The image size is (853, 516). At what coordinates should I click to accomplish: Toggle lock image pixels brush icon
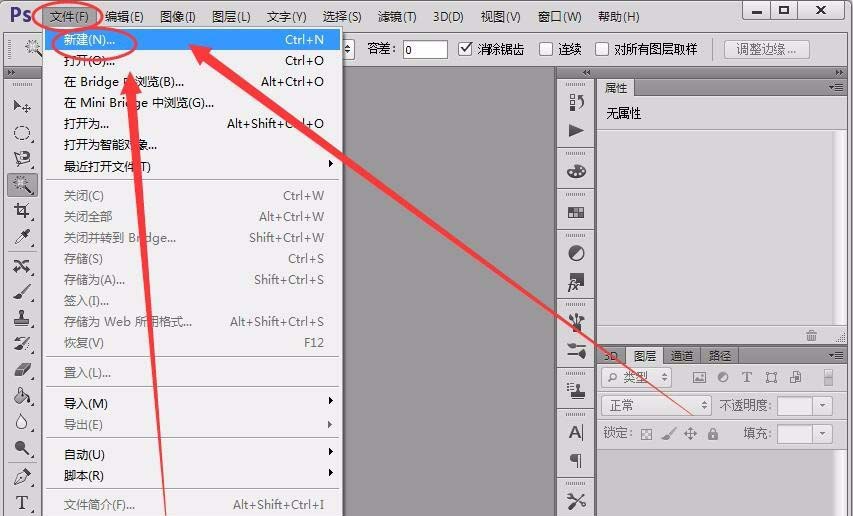(x=669, y=433)
